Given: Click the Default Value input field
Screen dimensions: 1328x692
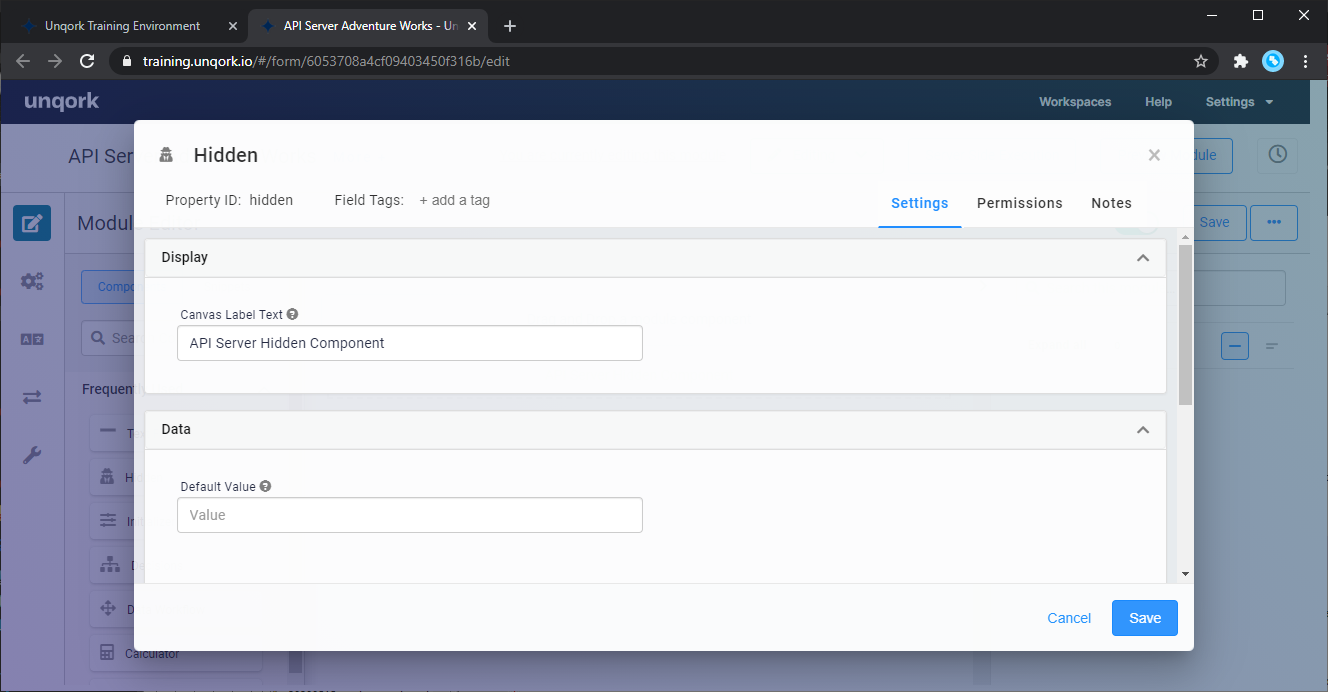Looking at the screenshot, I should point(410,515).
